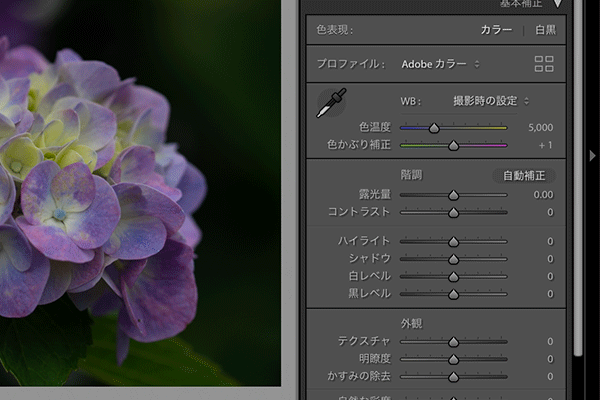Click the テクスチャ value field
This screenshot has height=400, width=600.
[x=550, y=341]
